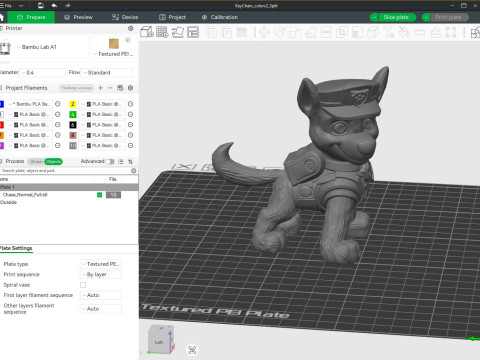Open First layer filament sequence dropdown
The image size is (480, 360).
101,295
